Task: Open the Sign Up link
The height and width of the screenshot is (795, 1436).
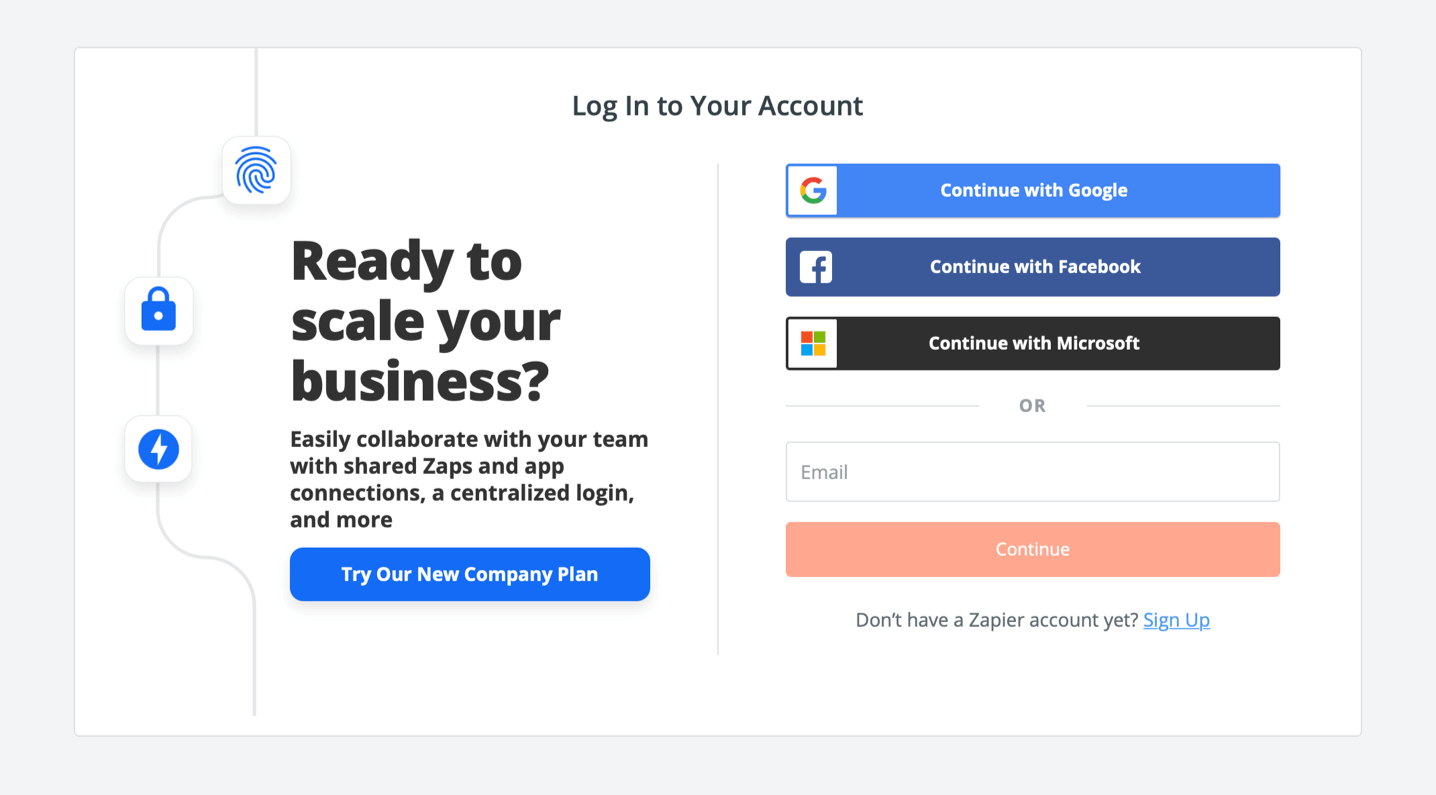Action: (x=1176, y=620)
